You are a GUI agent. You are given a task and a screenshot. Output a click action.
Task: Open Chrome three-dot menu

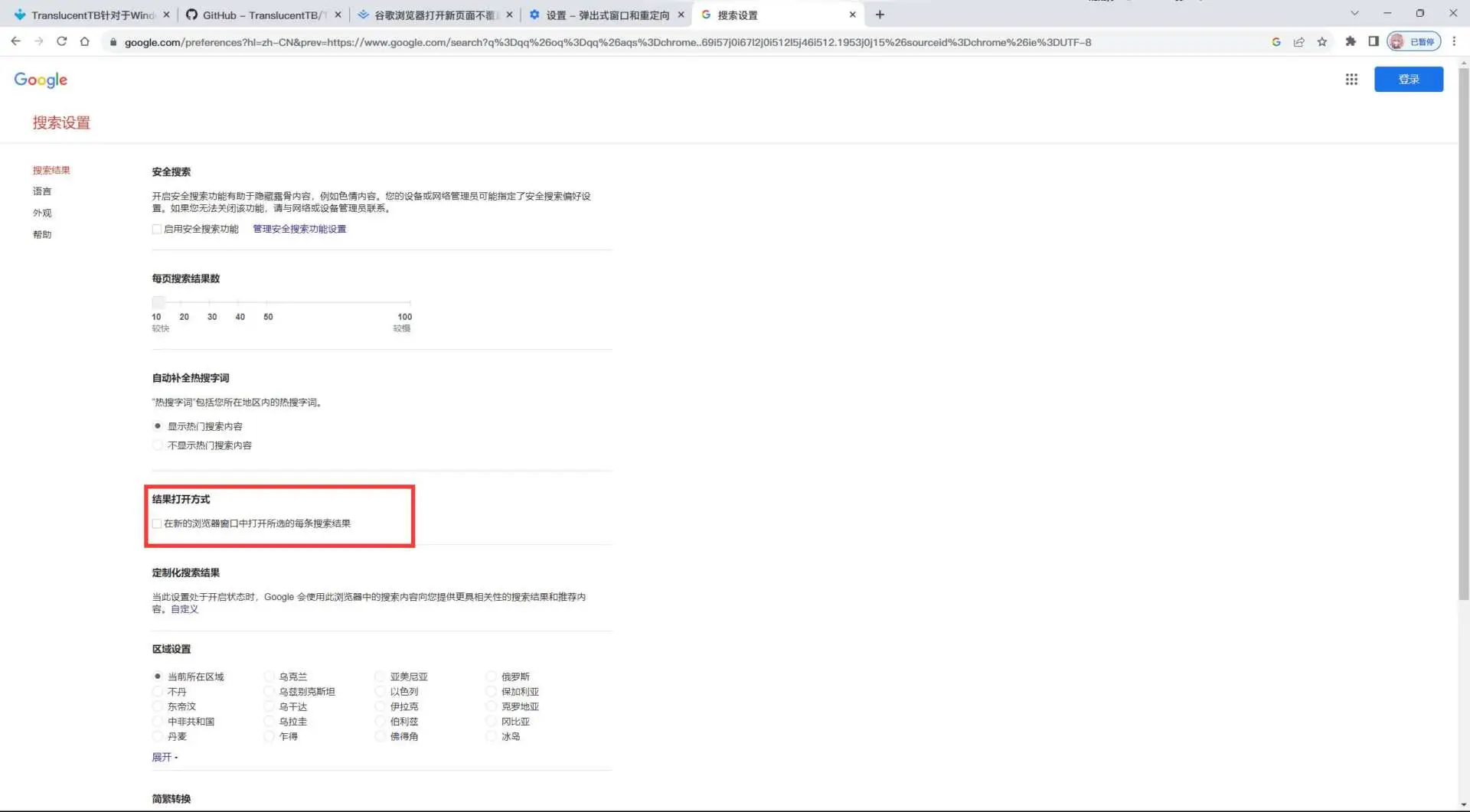1454,41
